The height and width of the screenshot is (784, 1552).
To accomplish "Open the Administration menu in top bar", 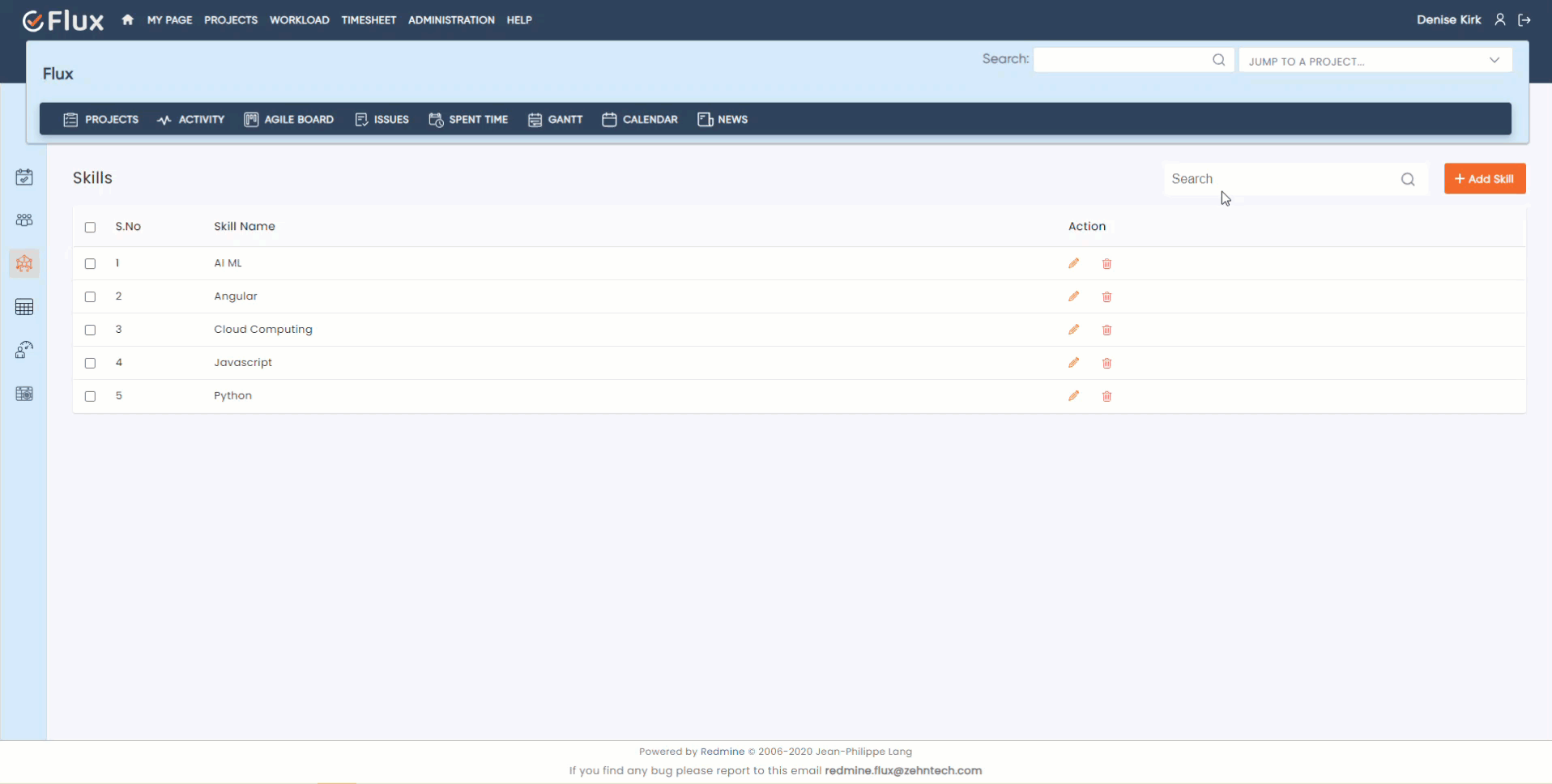I will coord(451,20).
